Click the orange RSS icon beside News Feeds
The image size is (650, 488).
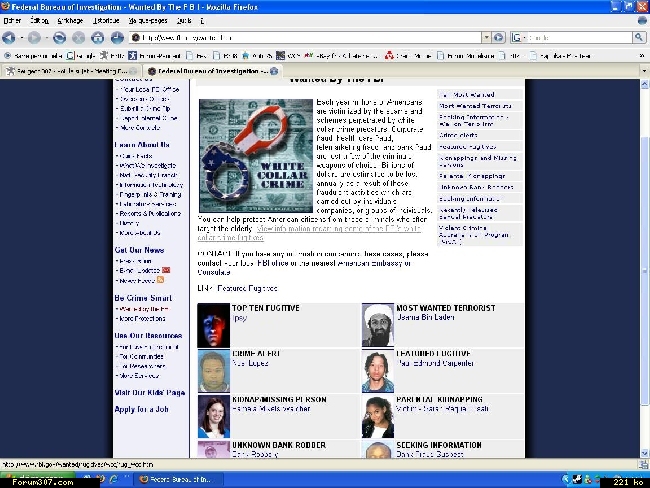tap(160, 280)
